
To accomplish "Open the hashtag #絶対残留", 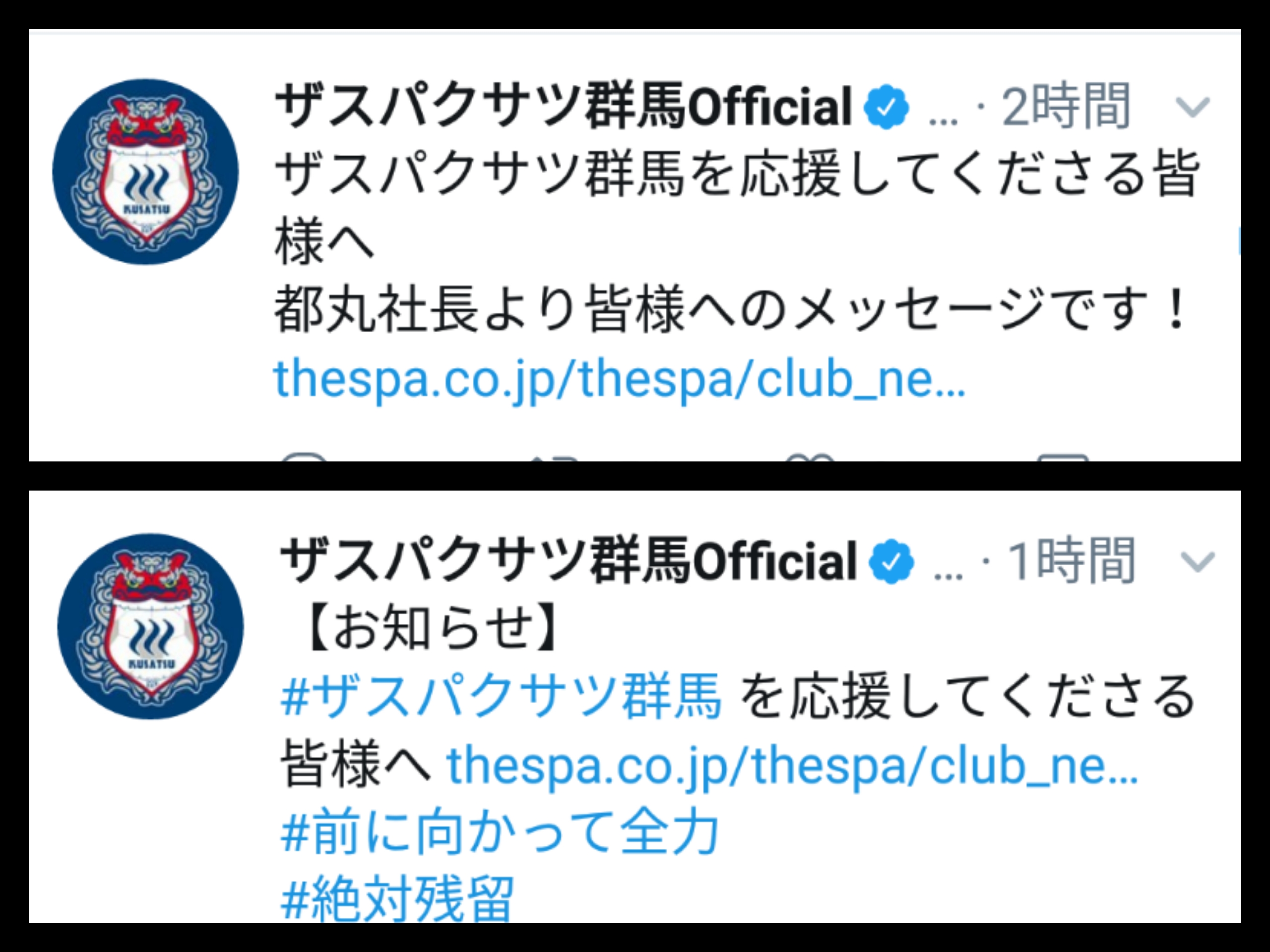I will point(397,898).
